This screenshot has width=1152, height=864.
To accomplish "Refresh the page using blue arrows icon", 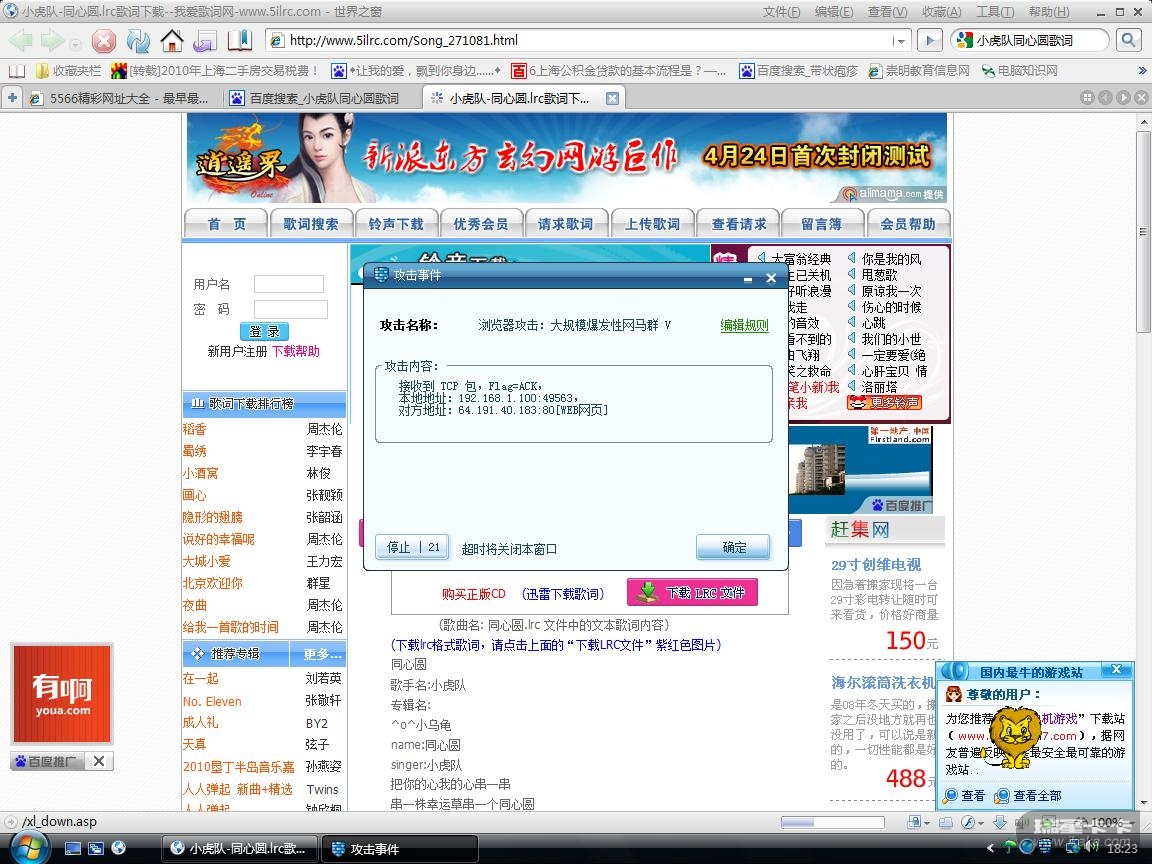I will point(138,40).
